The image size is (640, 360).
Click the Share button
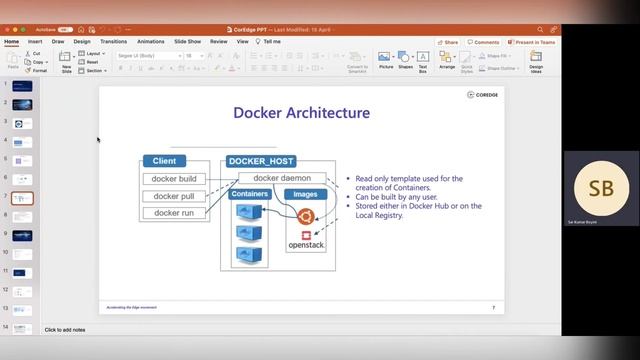(x=448, y=42)
